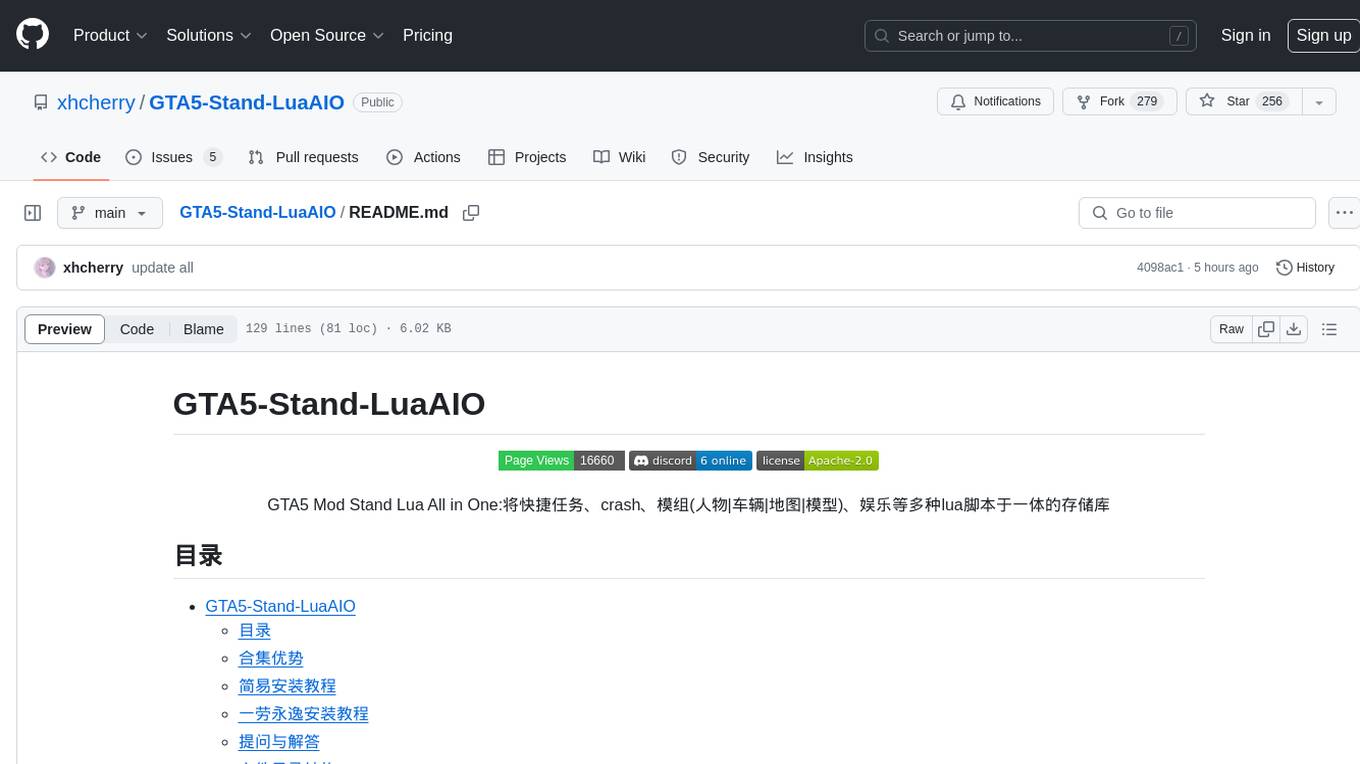Go to GTA5-Stand-LuaAIO breadcrumb root

coord(258,213)
